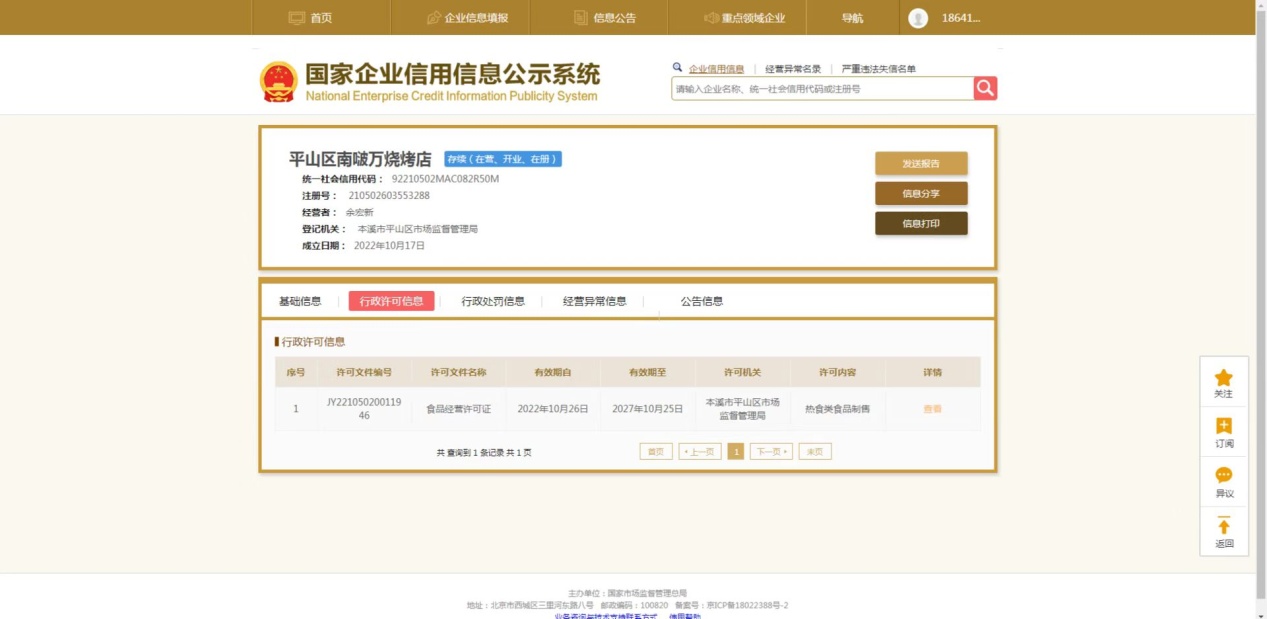The height and width of the screenshot is (619, 1267).
Task: Switch to the 行政处罚信息 tab
Action: click(493, 301)
